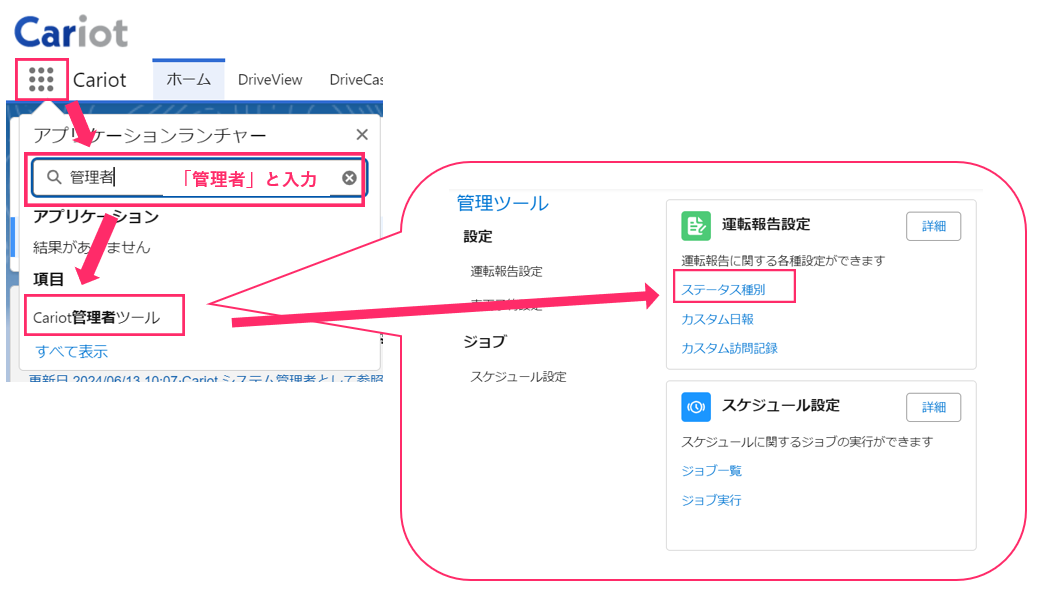Open 詳細 for 運転報告設定
This screenshot has height=592, width=1041.
pyautogui.click(x=933, y=226)
